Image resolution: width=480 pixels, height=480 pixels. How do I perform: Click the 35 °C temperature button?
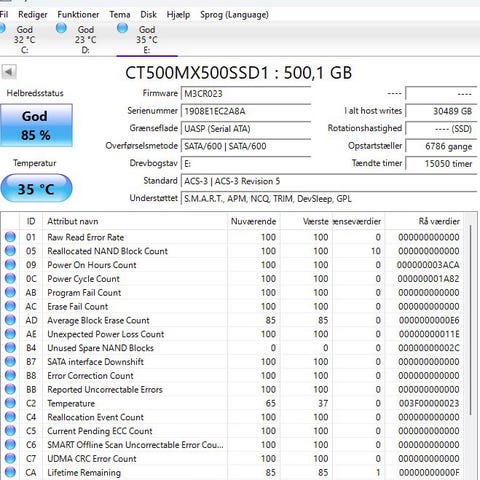(36, 189)
